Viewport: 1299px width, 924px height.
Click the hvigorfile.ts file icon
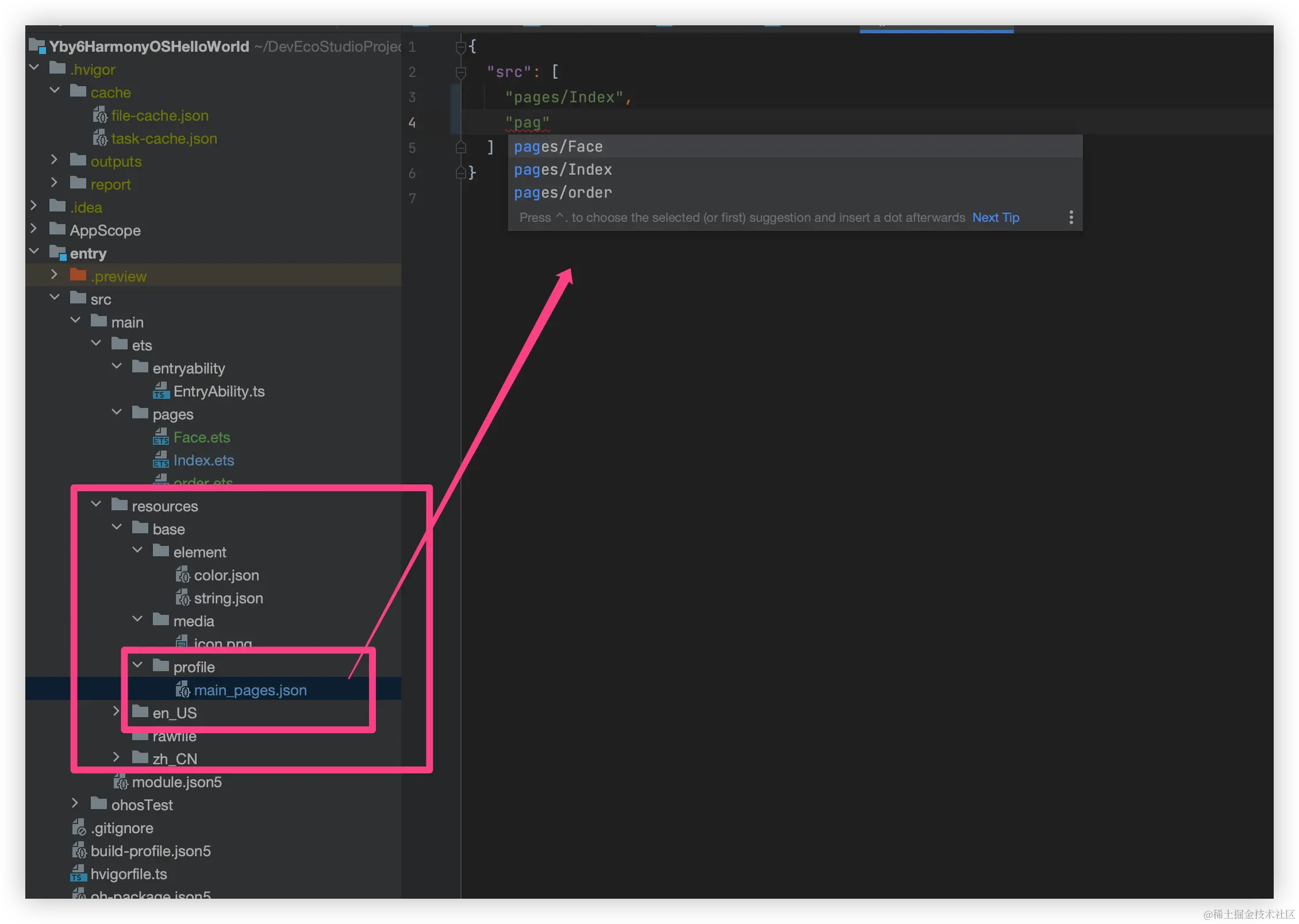[78, 873]
